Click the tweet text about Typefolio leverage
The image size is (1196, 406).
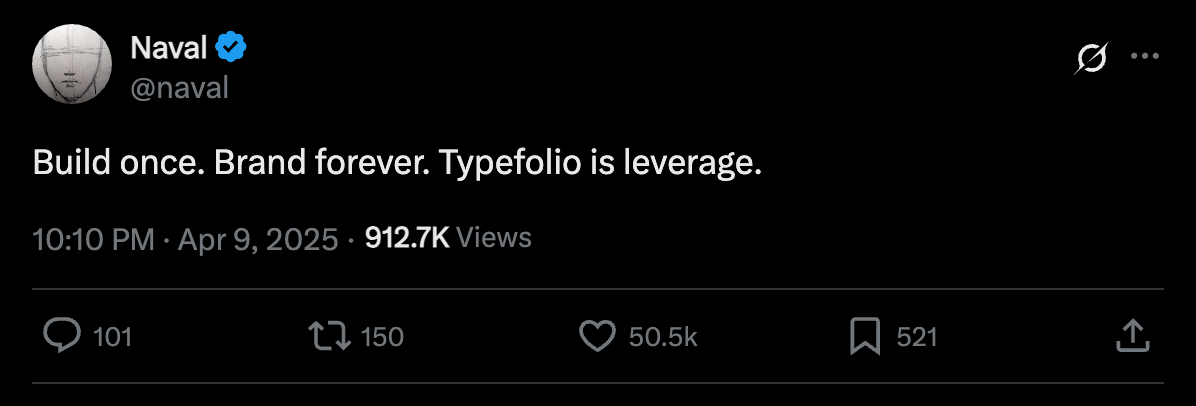click(397, 164)
